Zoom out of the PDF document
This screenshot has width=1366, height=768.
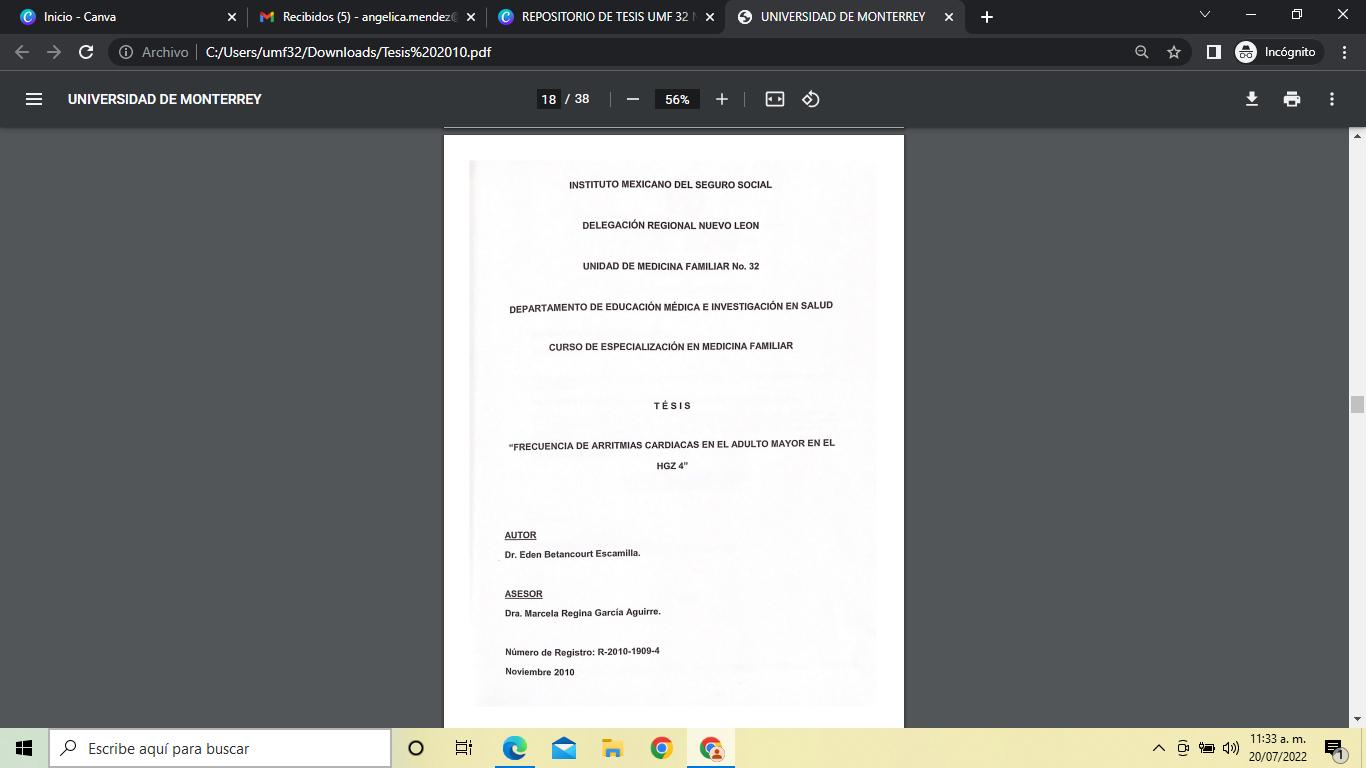(632, 99)
